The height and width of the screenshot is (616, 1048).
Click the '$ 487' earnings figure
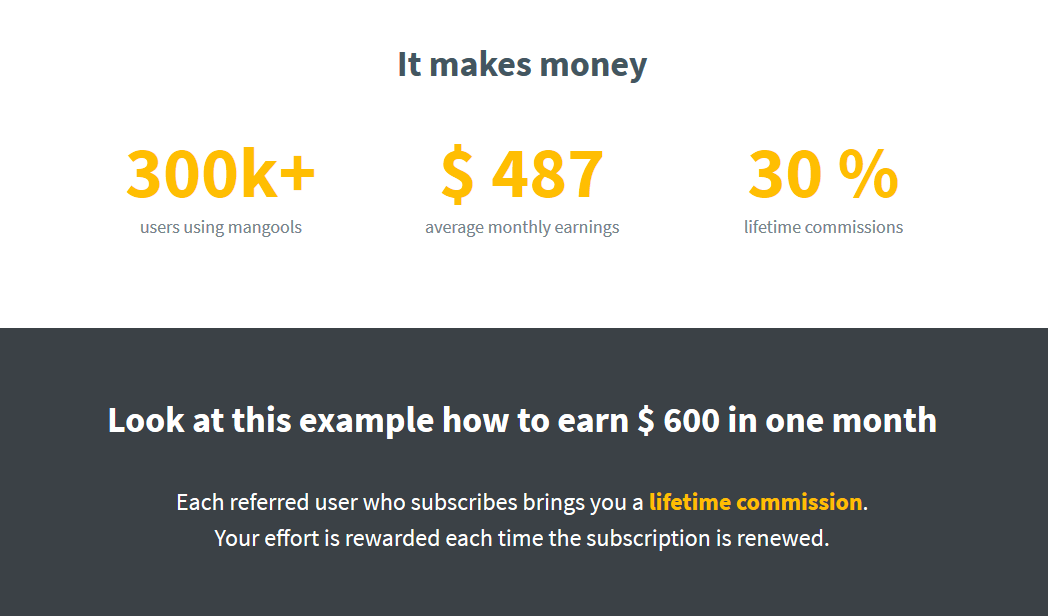(x=522, y=174)
